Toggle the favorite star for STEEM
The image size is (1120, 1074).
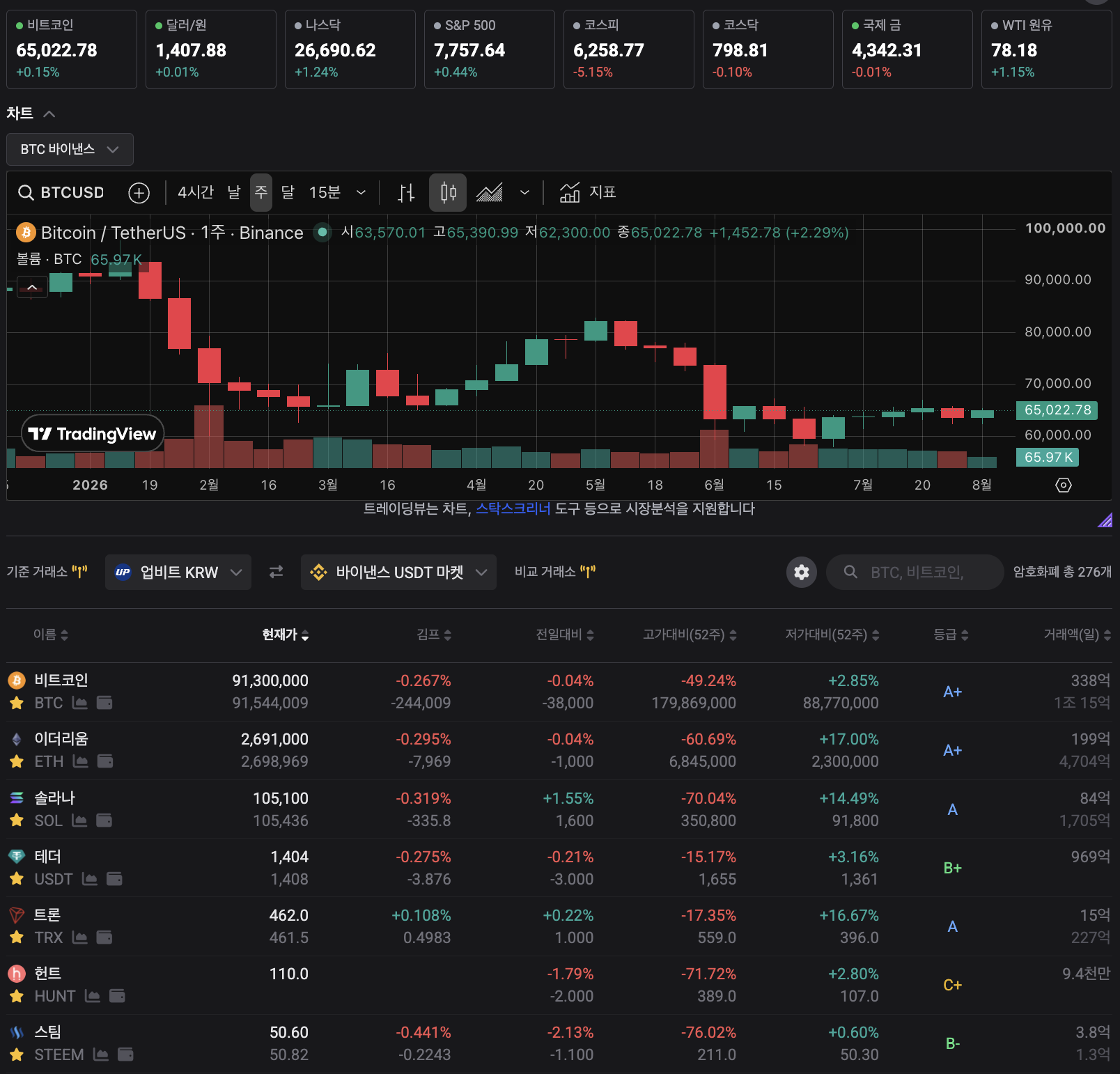tap(17, 1054)
